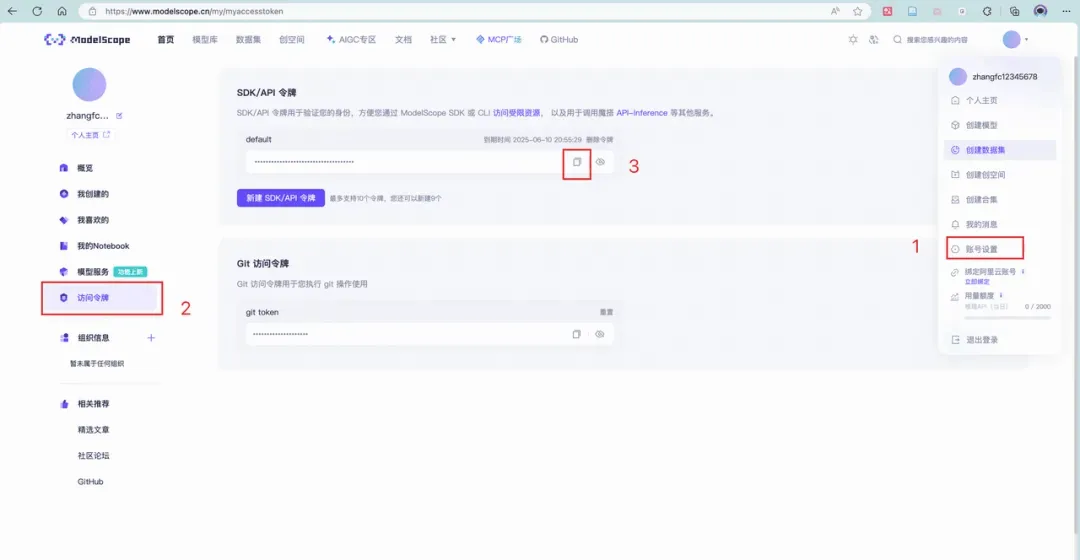This screenshot has width=1080, height=560.
Task: Open the 模型库 tab in the top navigation
Action: (x=205, y=40)
